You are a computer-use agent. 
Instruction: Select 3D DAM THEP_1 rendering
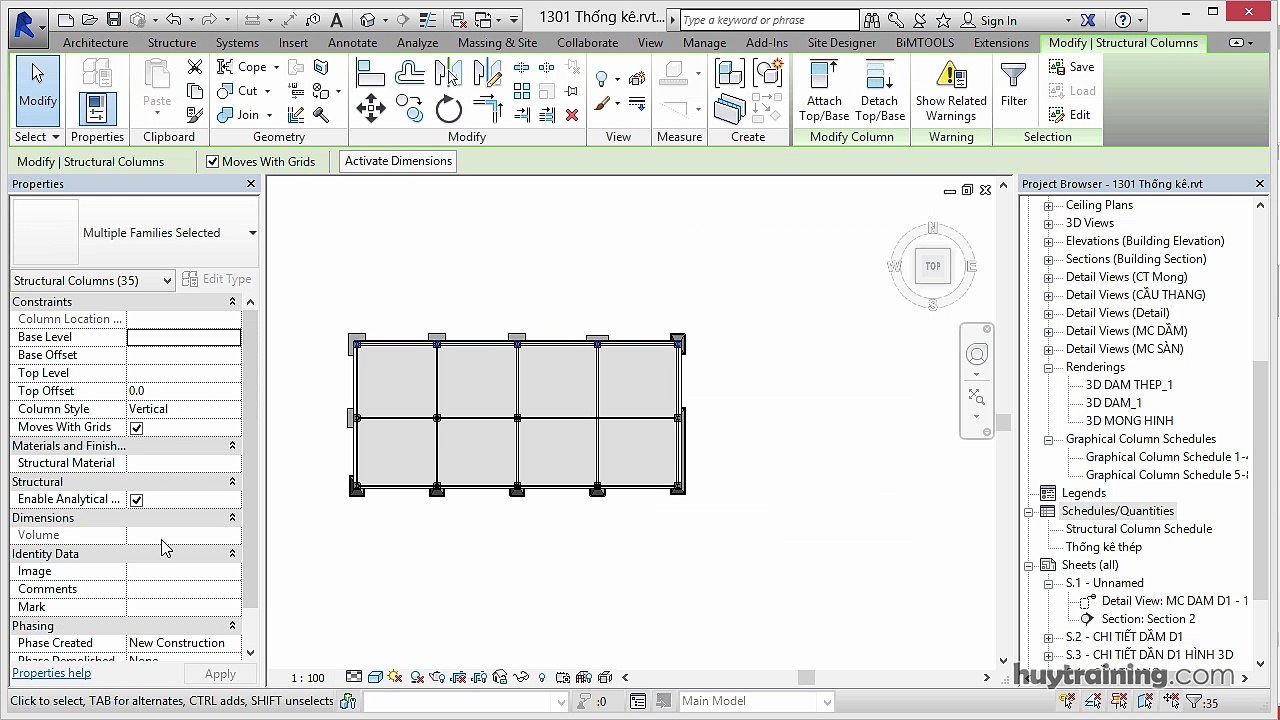pyautogui.click(x=1129, y=385)
